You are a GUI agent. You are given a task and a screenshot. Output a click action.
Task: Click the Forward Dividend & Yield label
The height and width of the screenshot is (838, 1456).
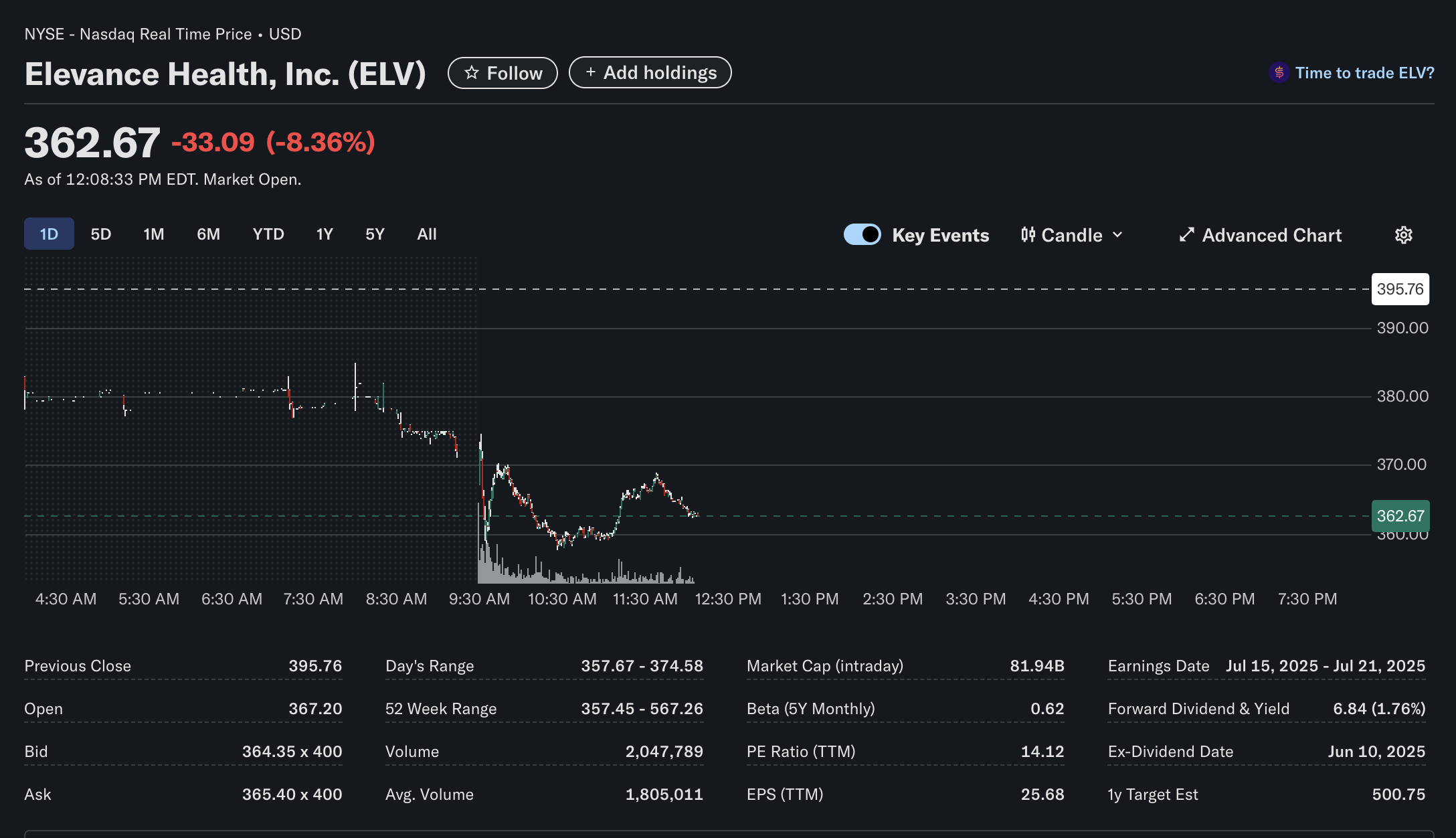coord(1198,709)
